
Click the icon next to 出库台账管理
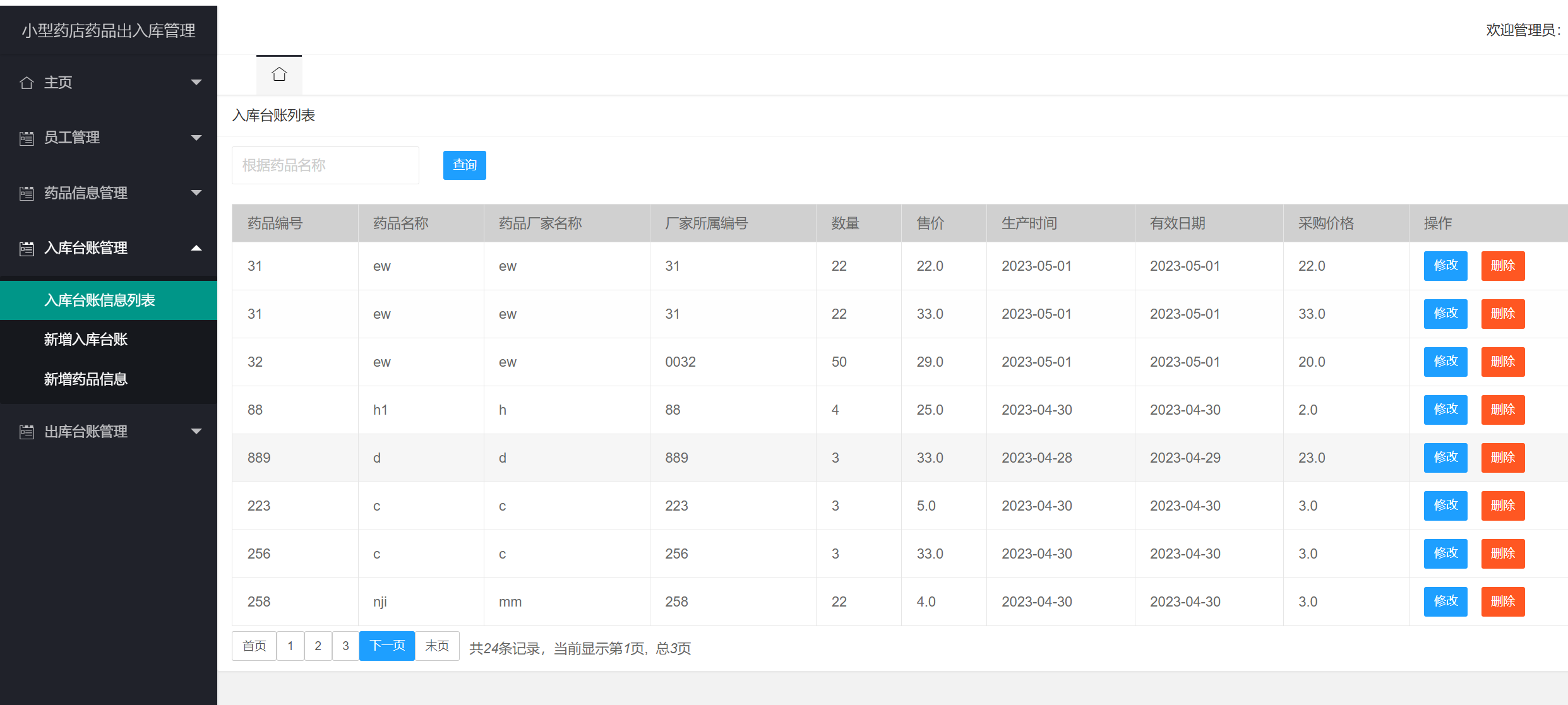click(x=27, y=431)
